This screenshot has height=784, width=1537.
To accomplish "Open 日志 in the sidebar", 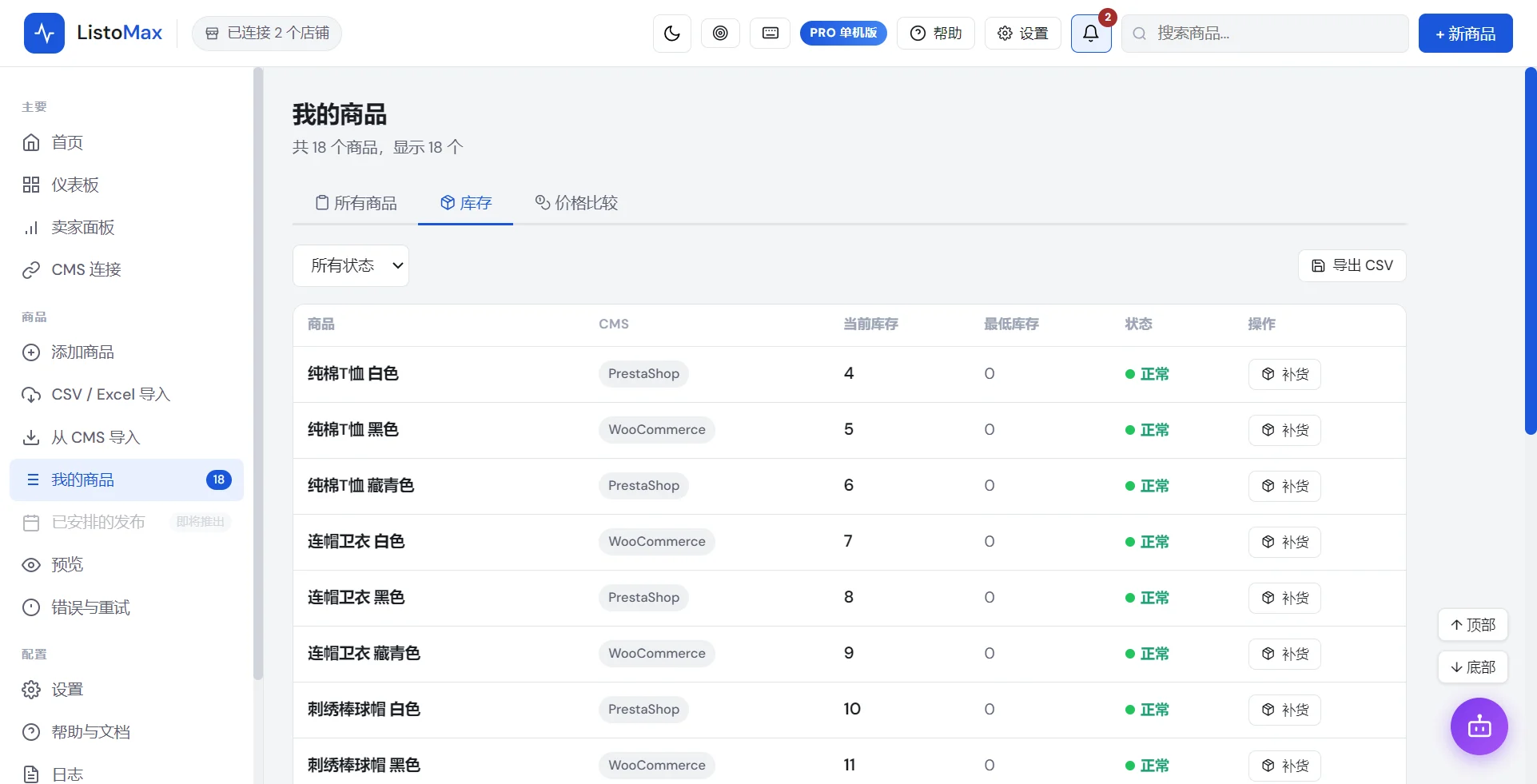I will (x=126, y=774).
